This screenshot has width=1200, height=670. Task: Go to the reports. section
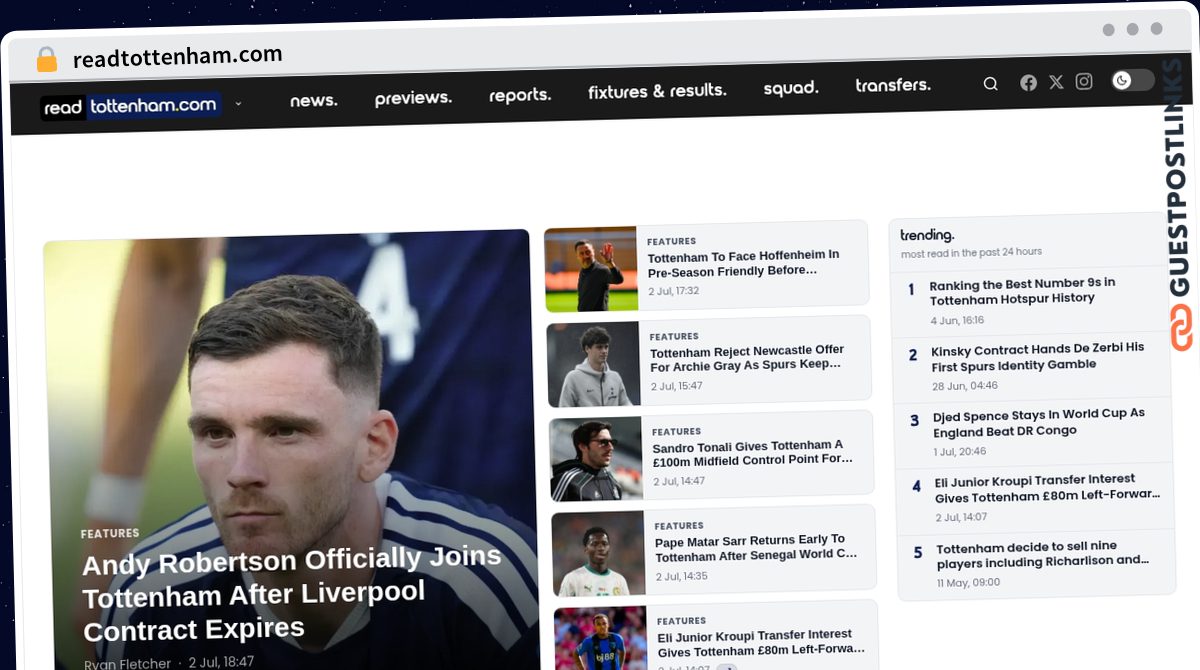point(520,95)
